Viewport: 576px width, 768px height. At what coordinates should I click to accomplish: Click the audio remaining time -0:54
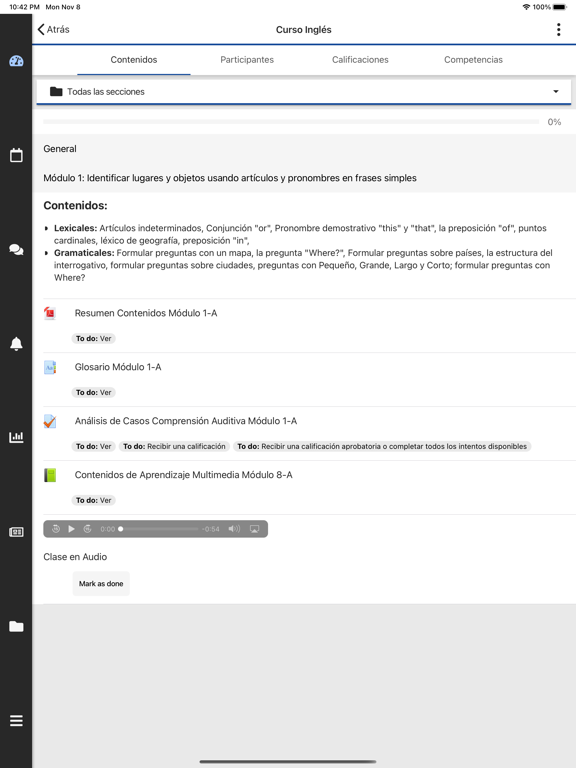[211, 529]
